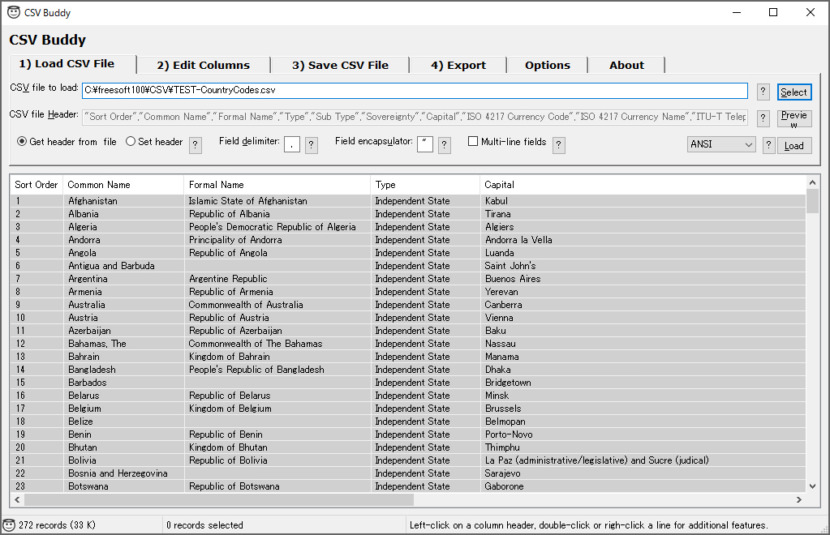
Task: Open the ANSI encoding dropdown
Action: (720, 144)
